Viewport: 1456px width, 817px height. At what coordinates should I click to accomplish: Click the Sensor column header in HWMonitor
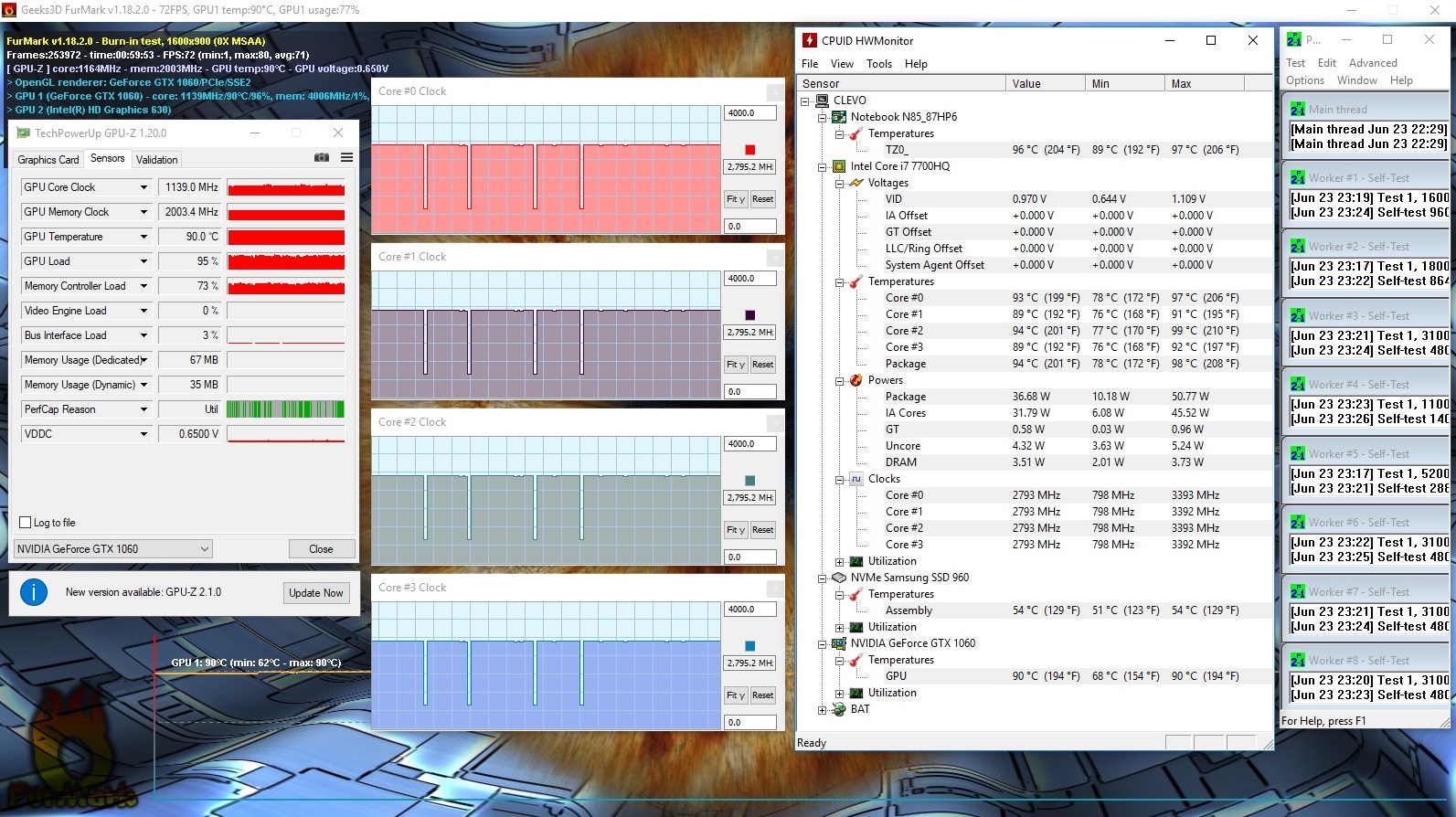tap(902, 83)
